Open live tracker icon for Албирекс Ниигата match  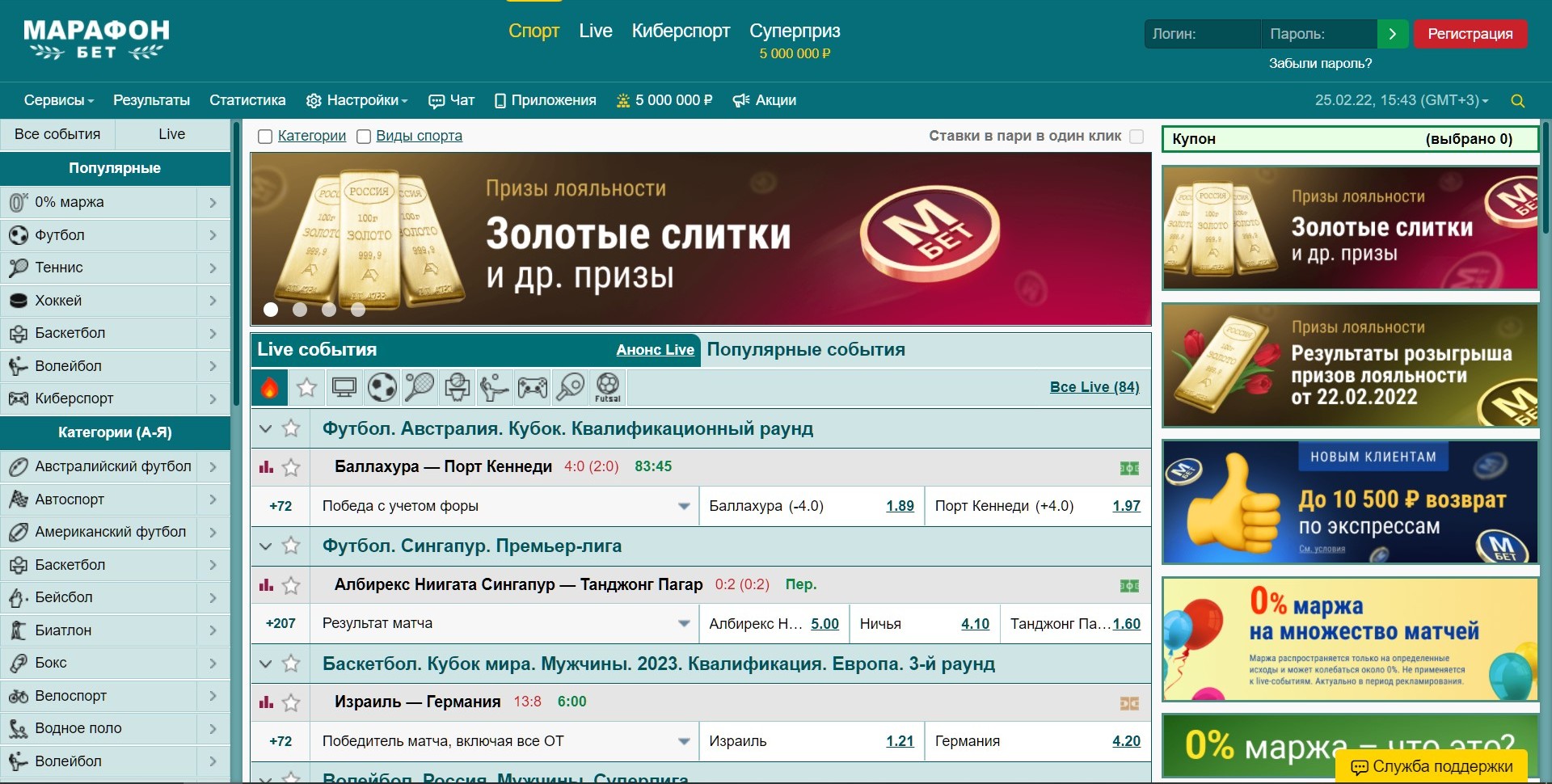[x=1129, y=586]
